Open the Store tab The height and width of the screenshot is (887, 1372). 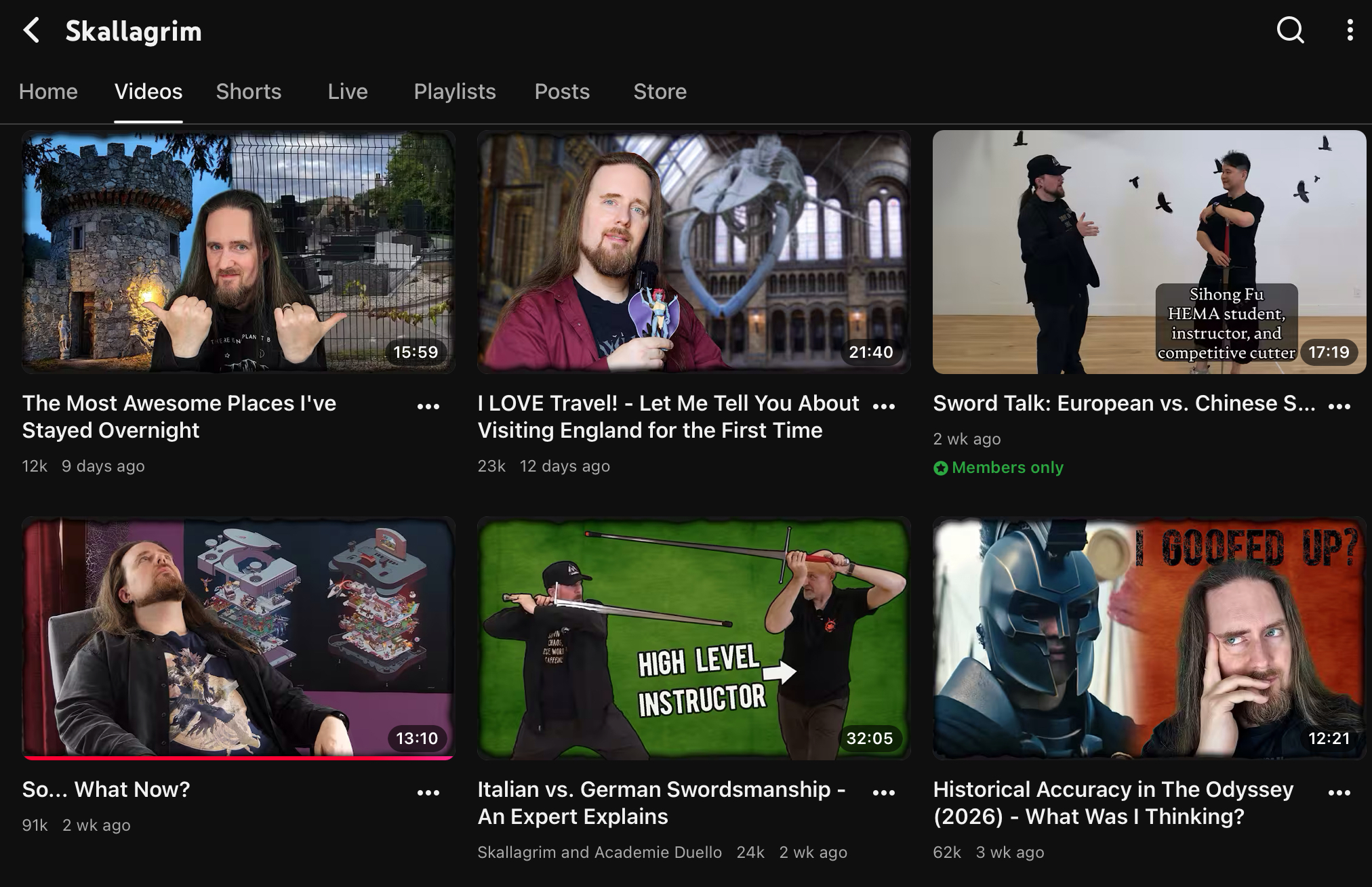coord(660,91)
